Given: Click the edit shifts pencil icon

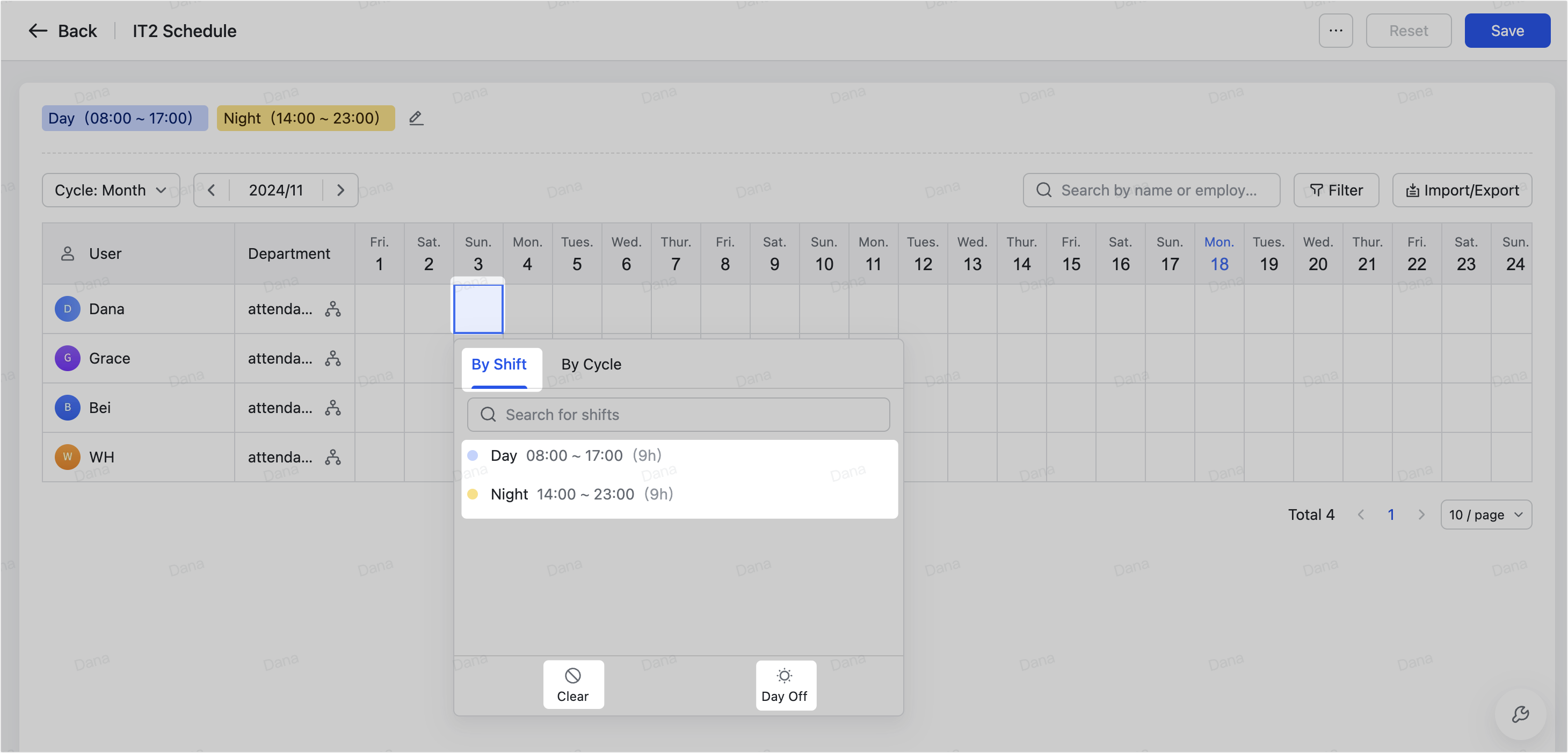Looking at the screenshot, I should coord(416,118).
